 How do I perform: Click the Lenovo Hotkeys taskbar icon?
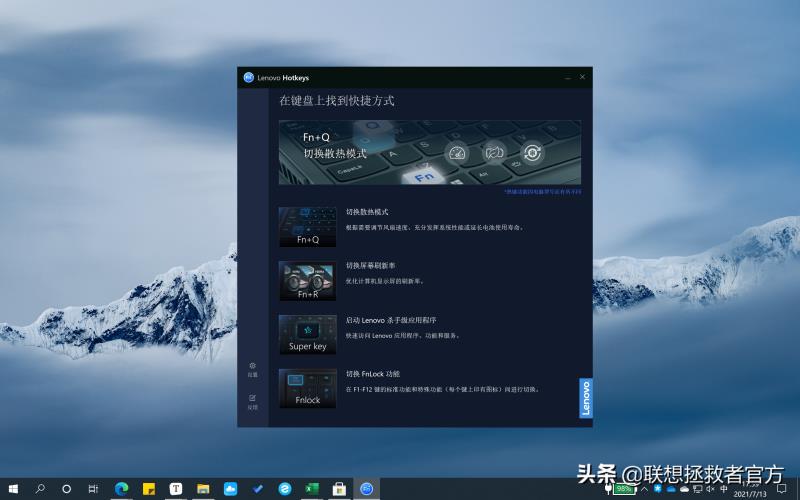click(x=366, y=489)
